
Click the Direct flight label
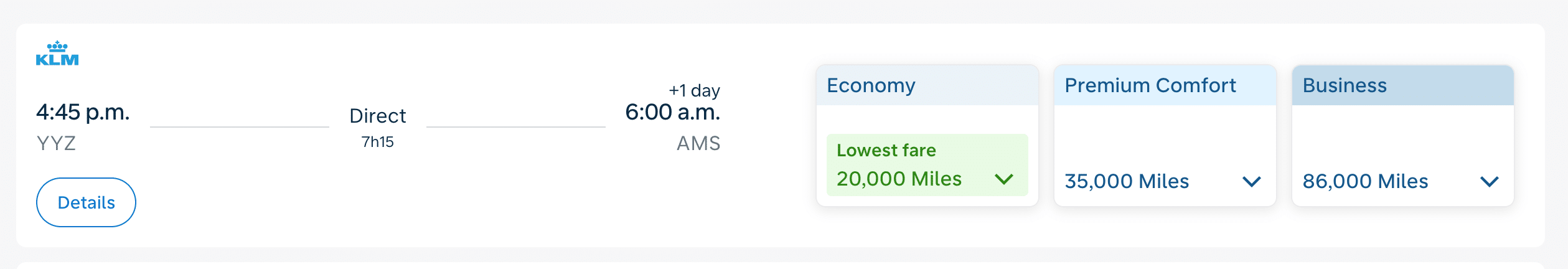coord(377,116)
